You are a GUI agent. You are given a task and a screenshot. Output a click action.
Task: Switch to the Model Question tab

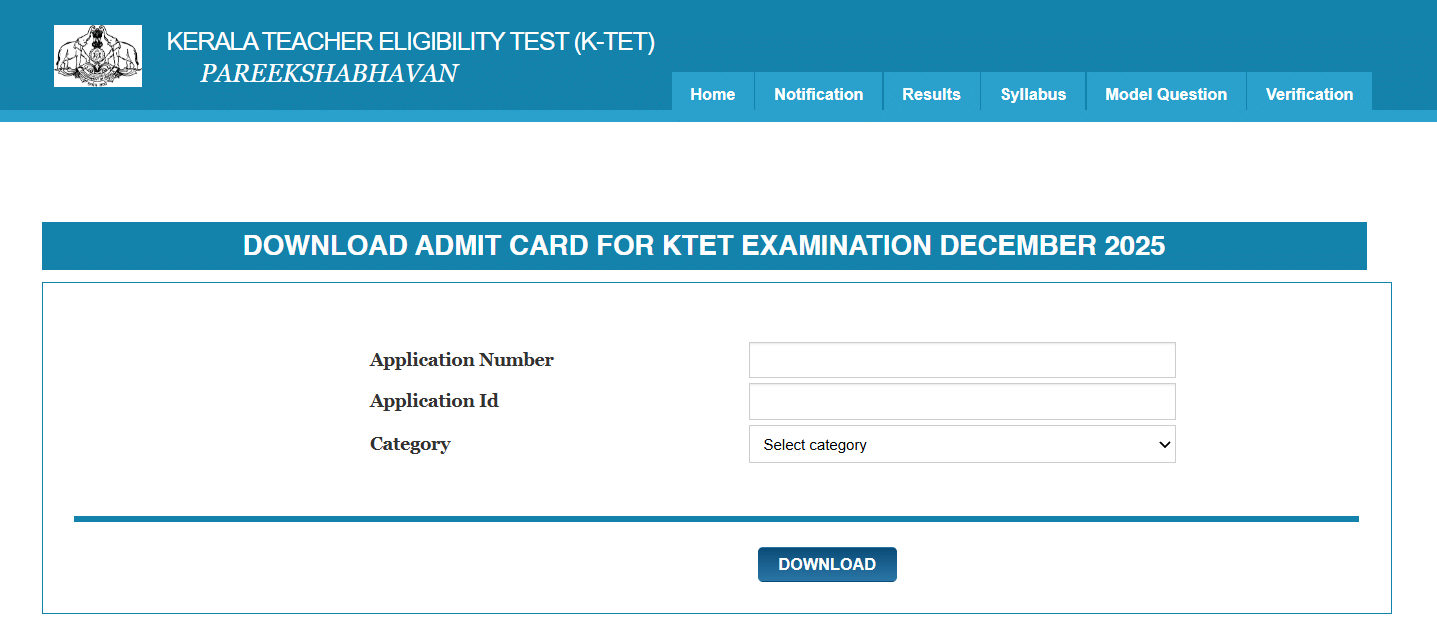(x=1165, y=93)
